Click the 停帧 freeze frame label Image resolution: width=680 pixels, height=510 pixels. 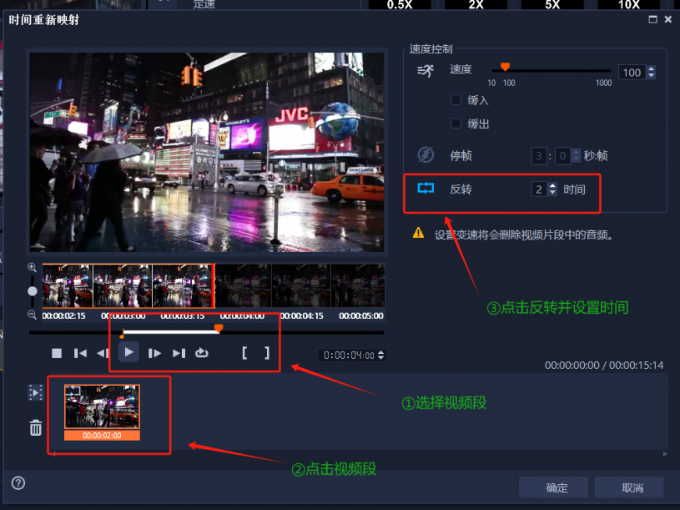461,156
